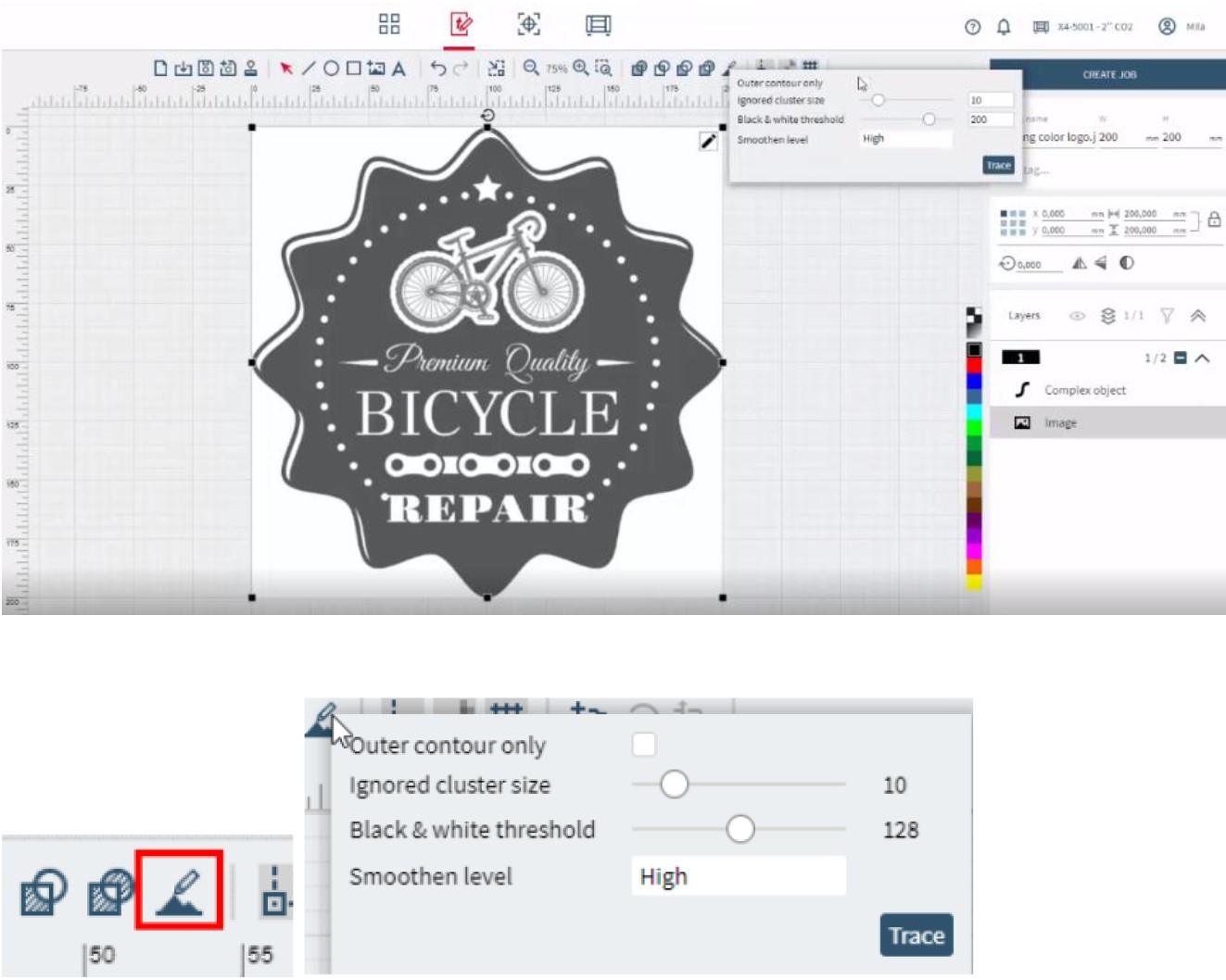Collapse layer 1 with the chevron arrow

[x=1202, y=358]
